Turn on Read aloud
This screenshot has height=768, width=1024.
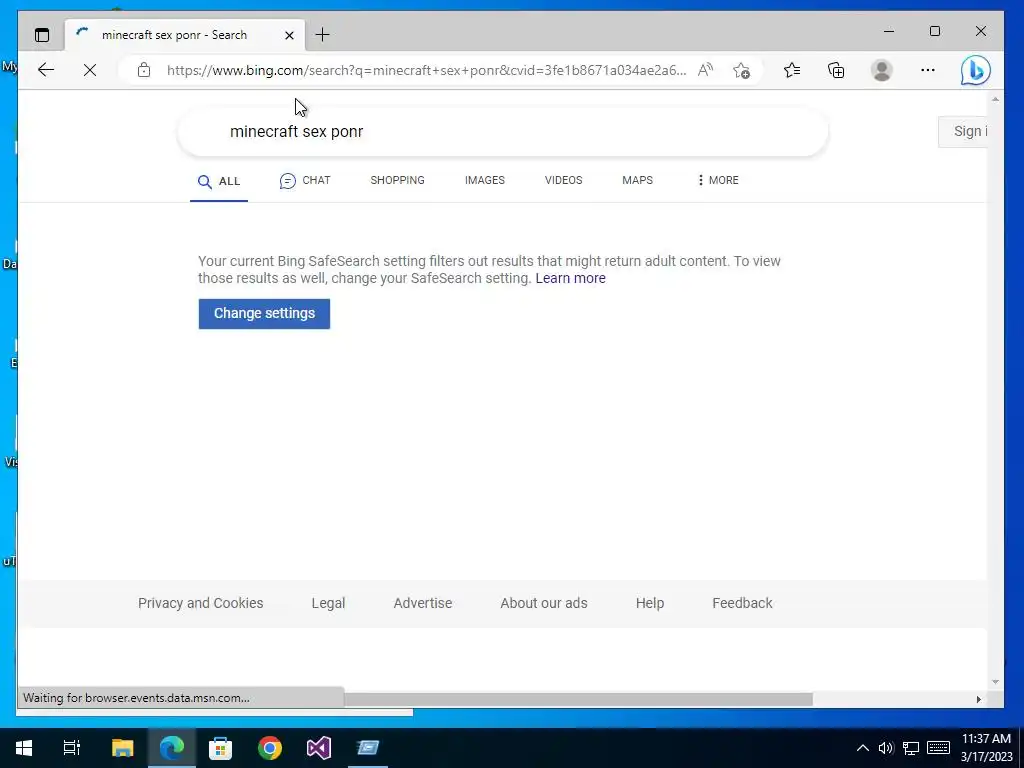[x=705, y=70]
